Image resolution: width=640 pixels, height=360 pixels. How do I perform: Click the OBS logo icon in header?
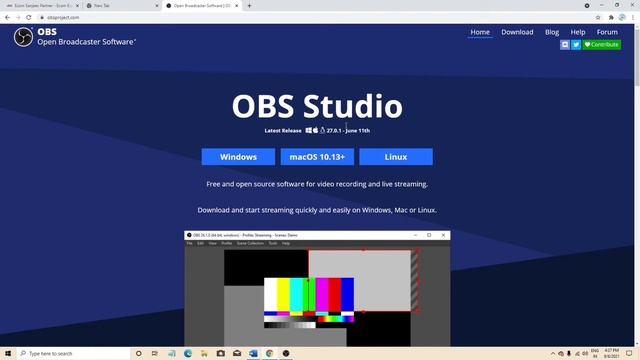[x=23, y=37]
